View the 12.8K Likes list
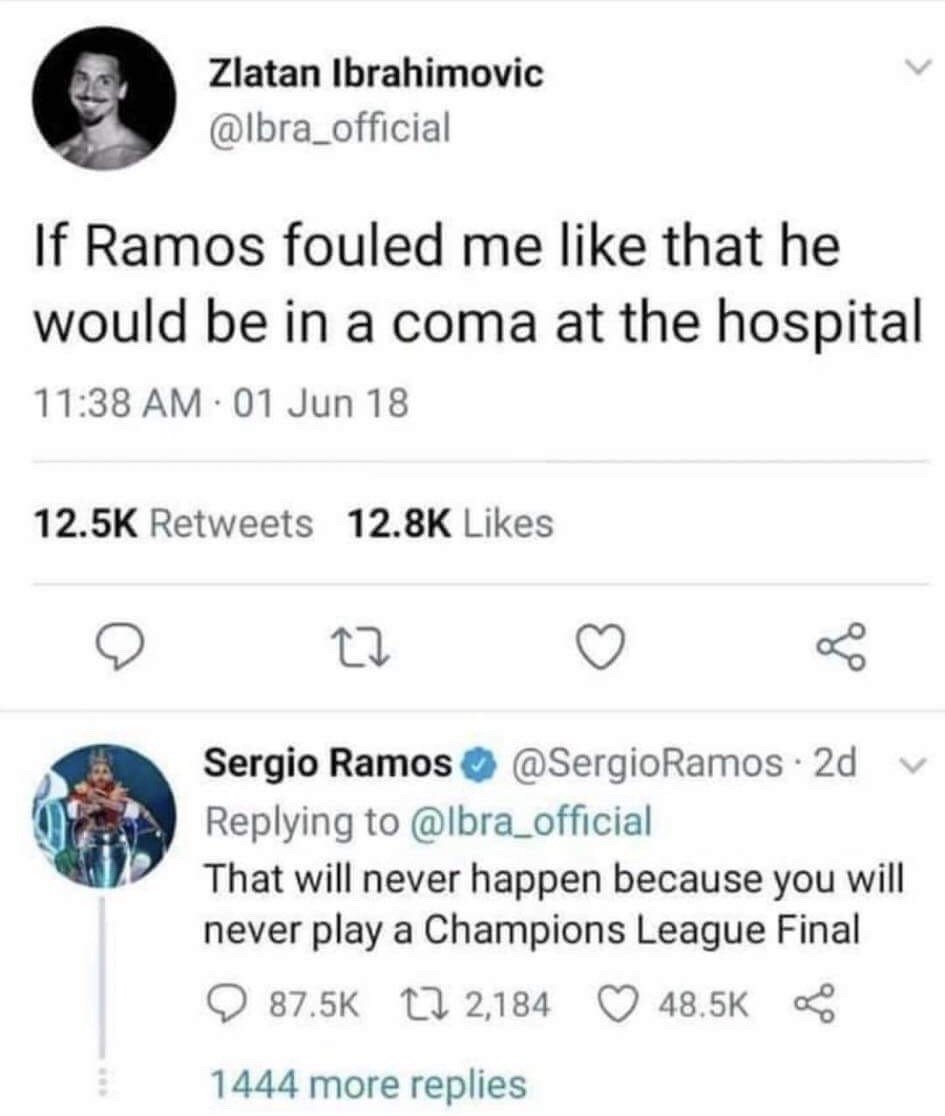The width and height of the screenshot is (945, 1116). pyautogui.click(x=450, y=524)
